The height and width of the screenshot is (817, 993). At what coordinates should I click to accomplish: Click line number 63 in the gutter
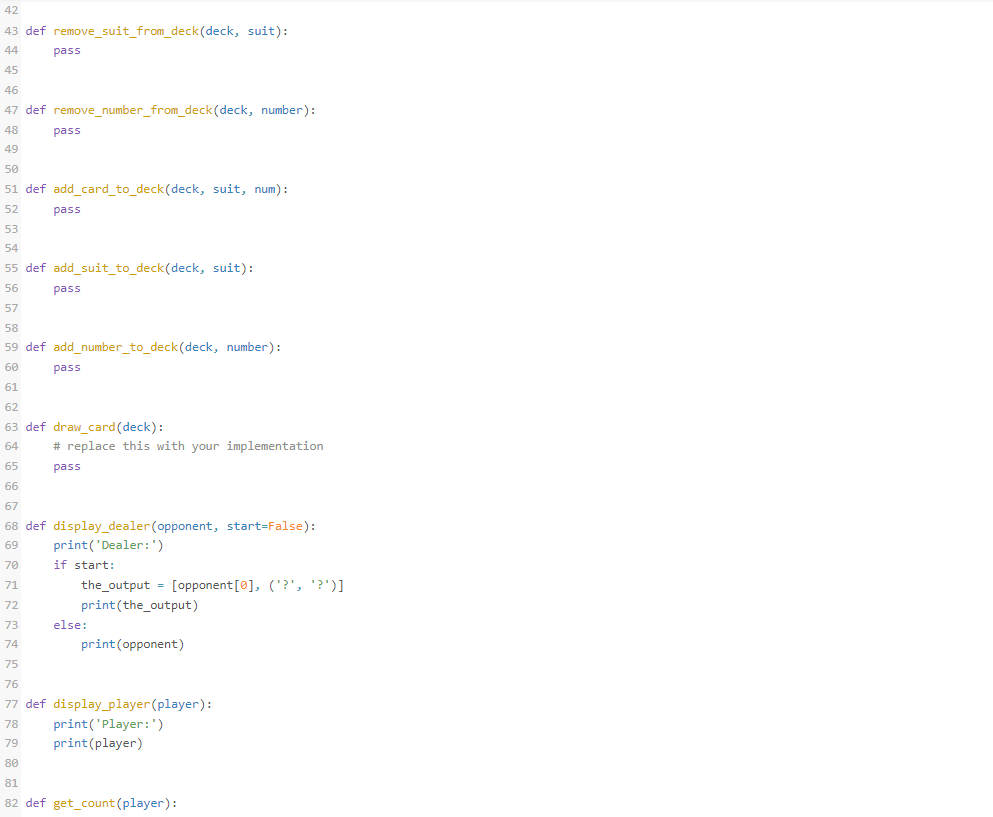(11, 427)
